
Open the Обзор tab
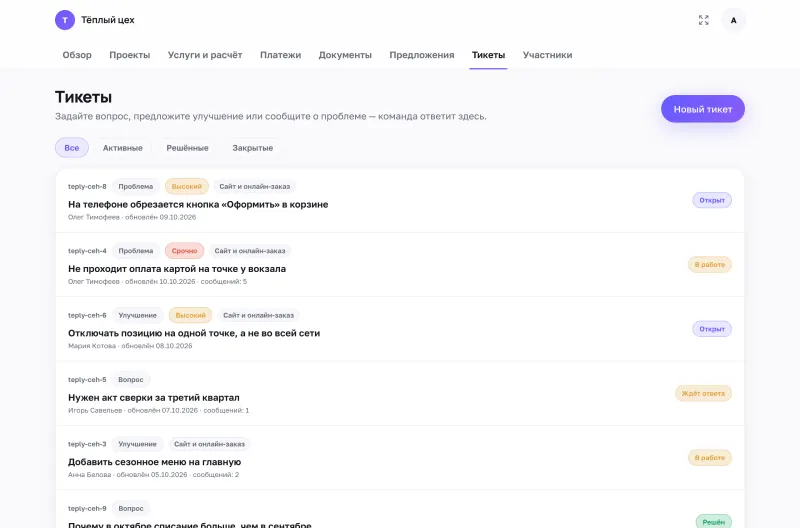pos(77,55)
